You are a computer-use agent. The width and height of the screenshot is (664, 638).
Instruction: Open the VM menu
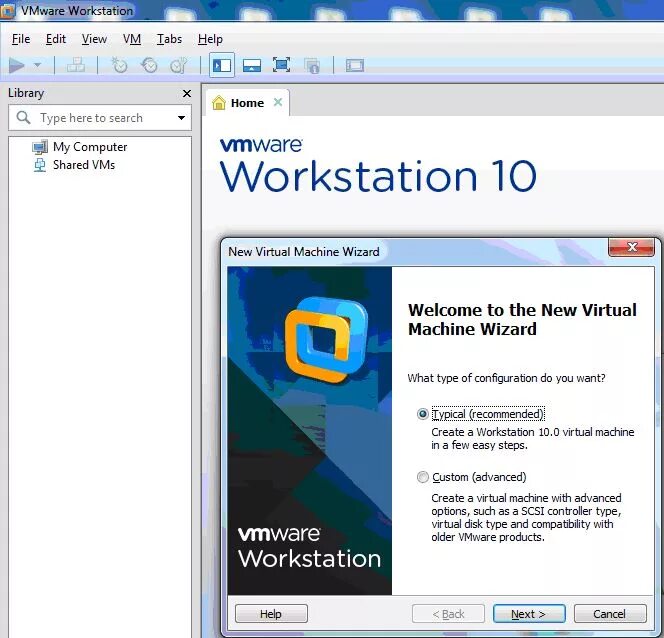[132, 39]
